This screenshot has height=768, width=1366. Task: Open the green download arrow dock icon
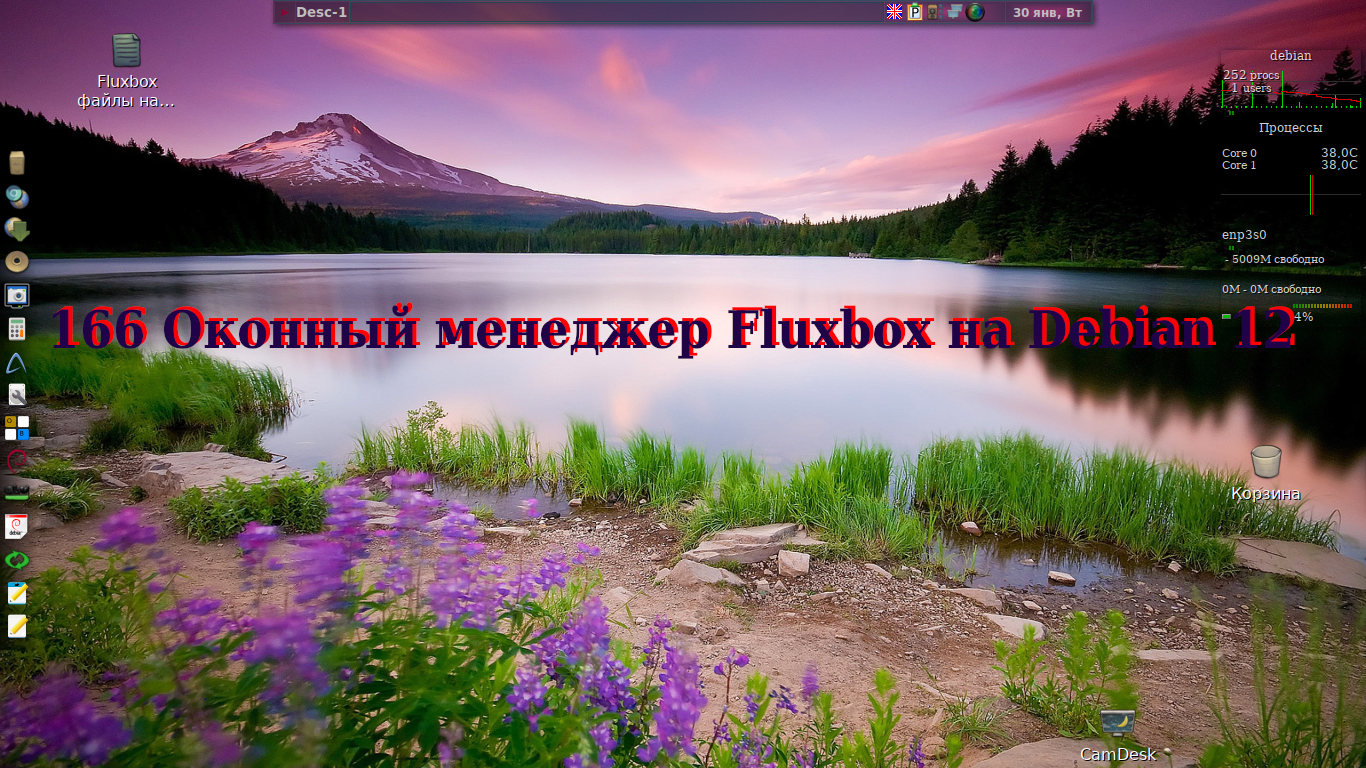tap(17, 229)
